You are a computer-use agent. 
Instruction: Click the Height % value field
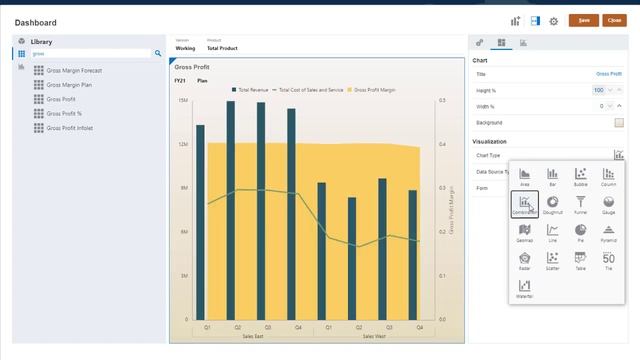coord(598,90)
